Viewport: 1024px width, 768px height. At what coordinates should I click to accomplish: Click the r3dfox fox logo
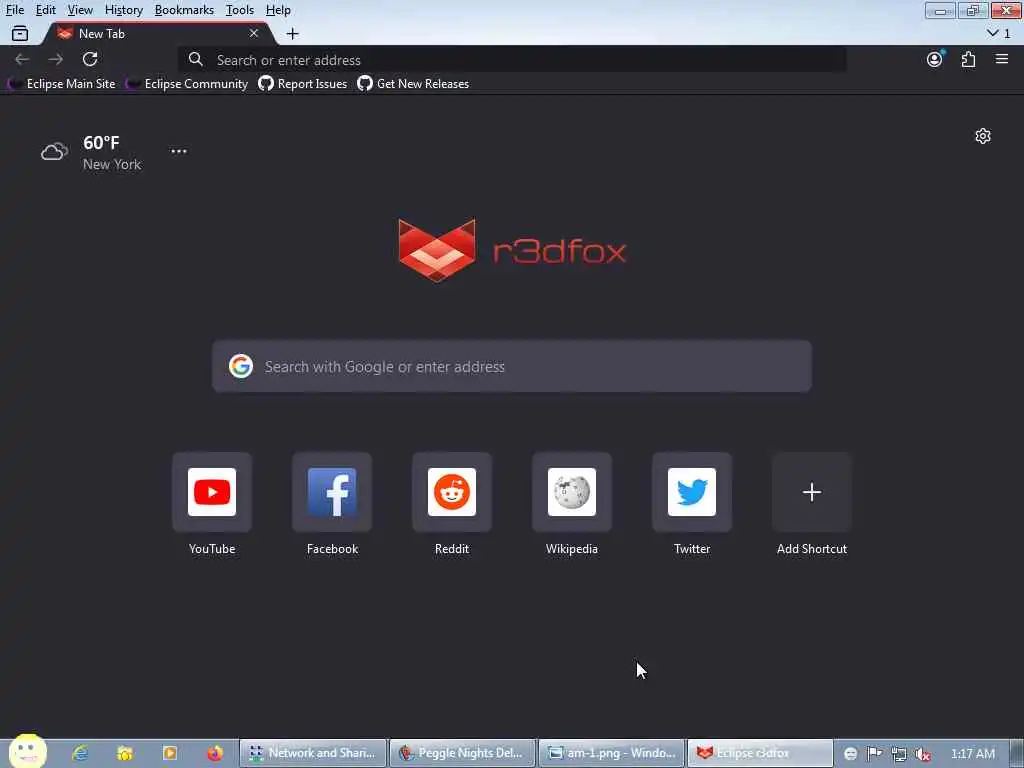pos(437,250)
